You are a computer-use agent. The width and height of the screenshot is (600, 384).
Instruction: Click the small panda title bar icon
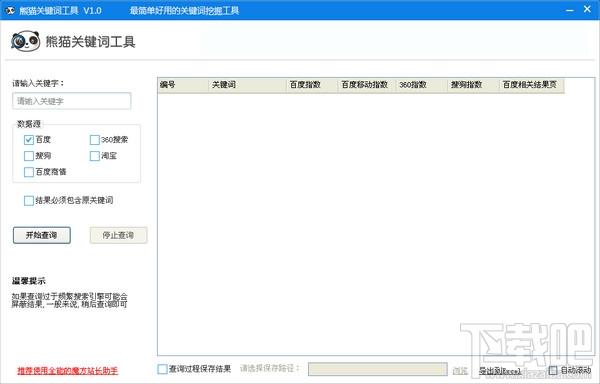pos(10,10)
